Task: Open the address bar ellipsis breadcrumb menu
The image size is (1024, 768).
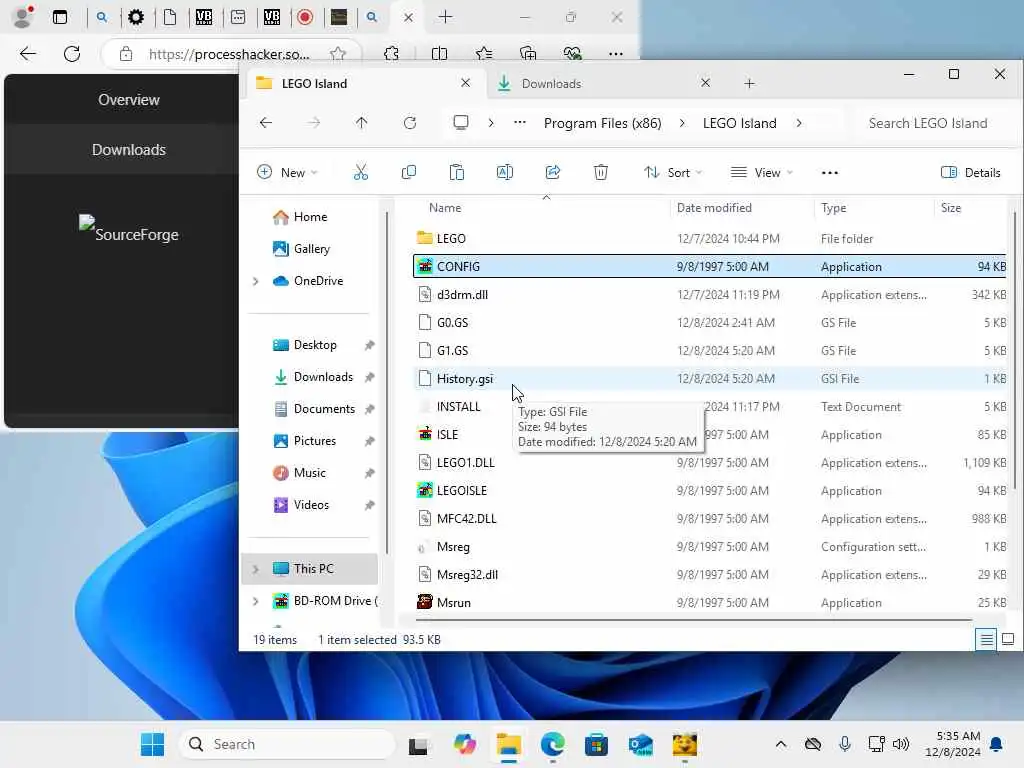Action: [x=520, y=123]
